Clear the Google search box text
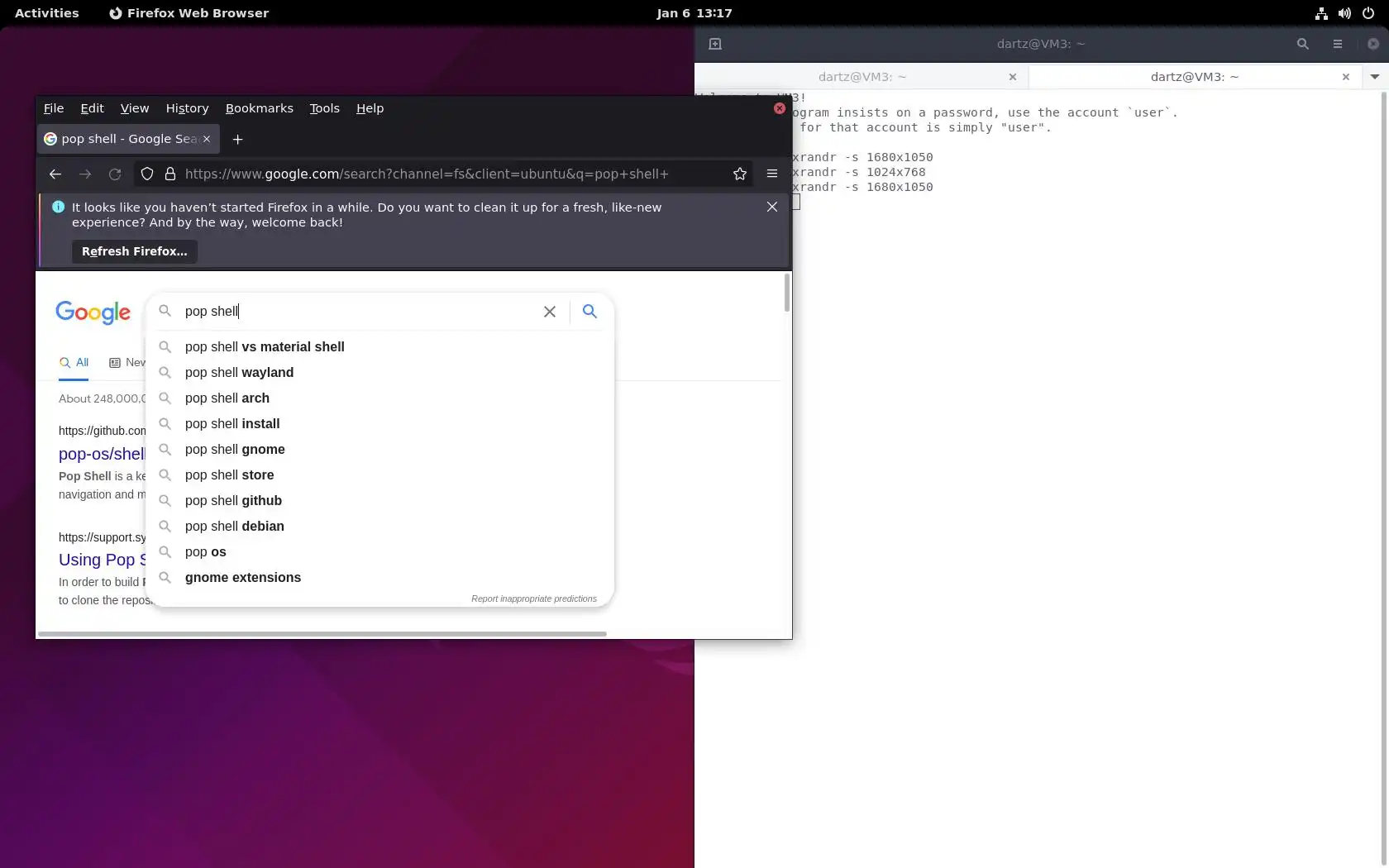This screenshot has height=868, width=1389. (550, 312)
